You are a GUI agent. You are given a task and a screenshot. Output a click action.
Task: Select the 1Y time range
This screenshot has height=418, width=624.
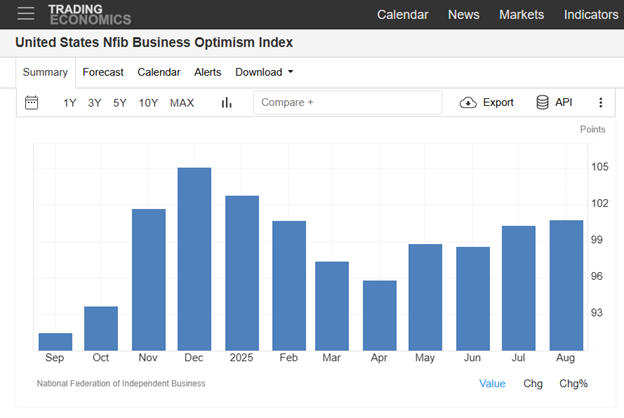point(69,103)
